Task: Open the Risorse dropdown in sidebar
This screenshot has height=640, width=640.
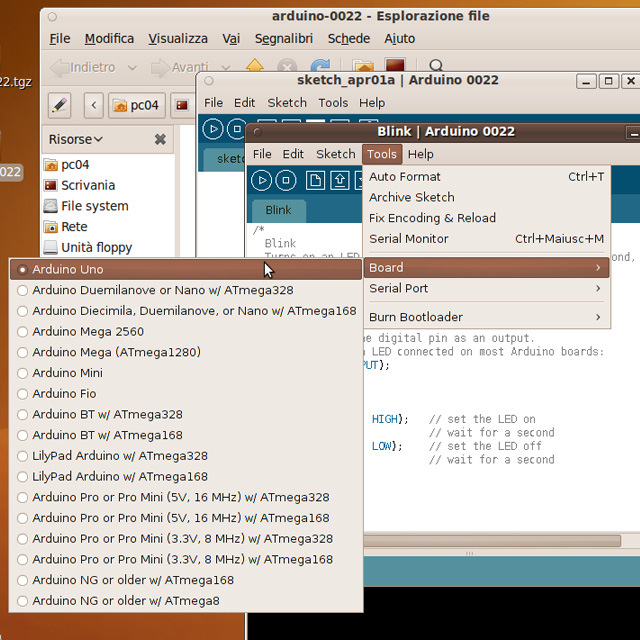Action: pyautogui.click(x=75, y=139)
